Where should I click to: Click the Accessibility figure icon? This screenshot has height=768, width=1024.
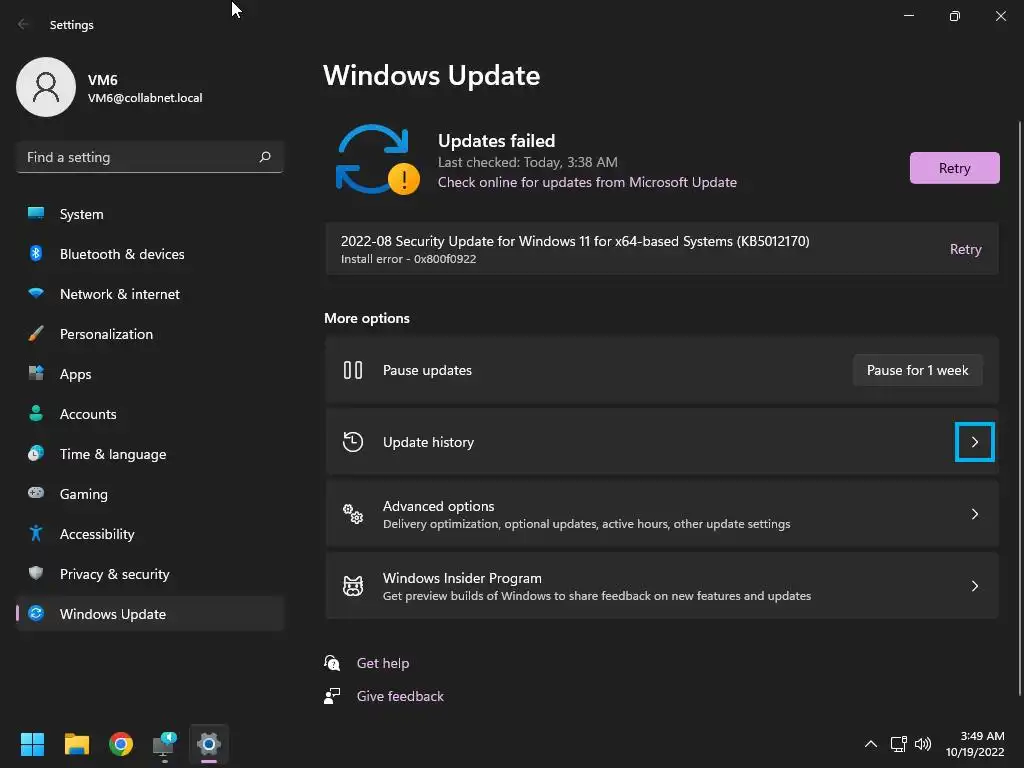36,534
